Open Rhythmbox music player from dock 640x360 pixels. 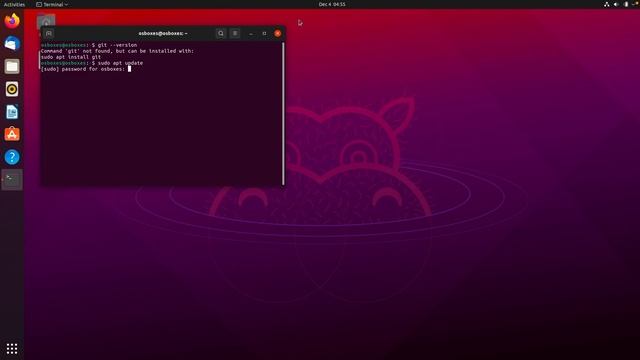[12, 89]
